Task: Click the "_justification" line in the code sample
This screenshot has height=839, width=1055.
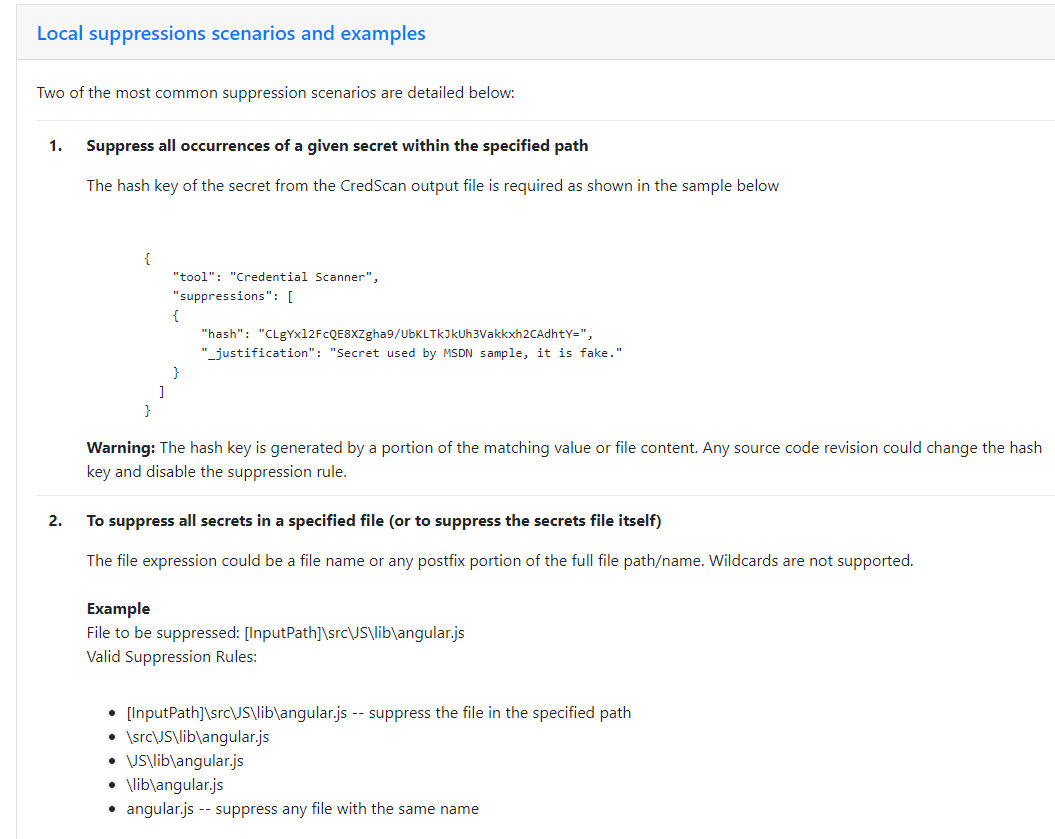Action: click(411, 353)
